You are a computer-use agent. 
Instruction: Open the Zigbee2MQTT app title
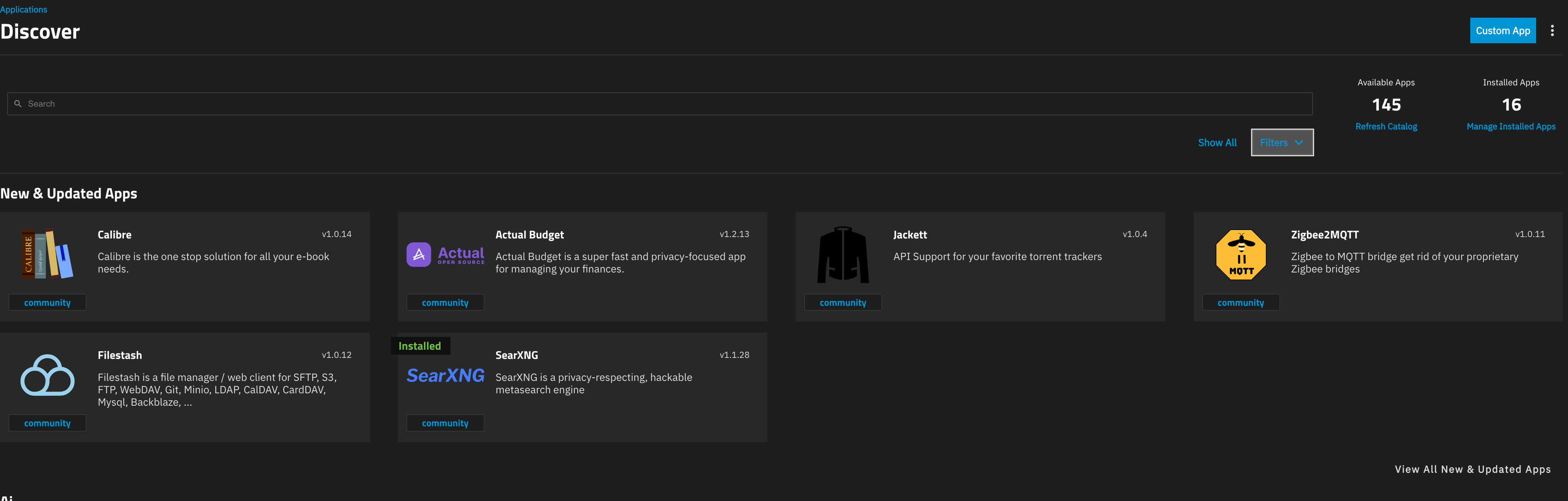tap(1324, 235)
